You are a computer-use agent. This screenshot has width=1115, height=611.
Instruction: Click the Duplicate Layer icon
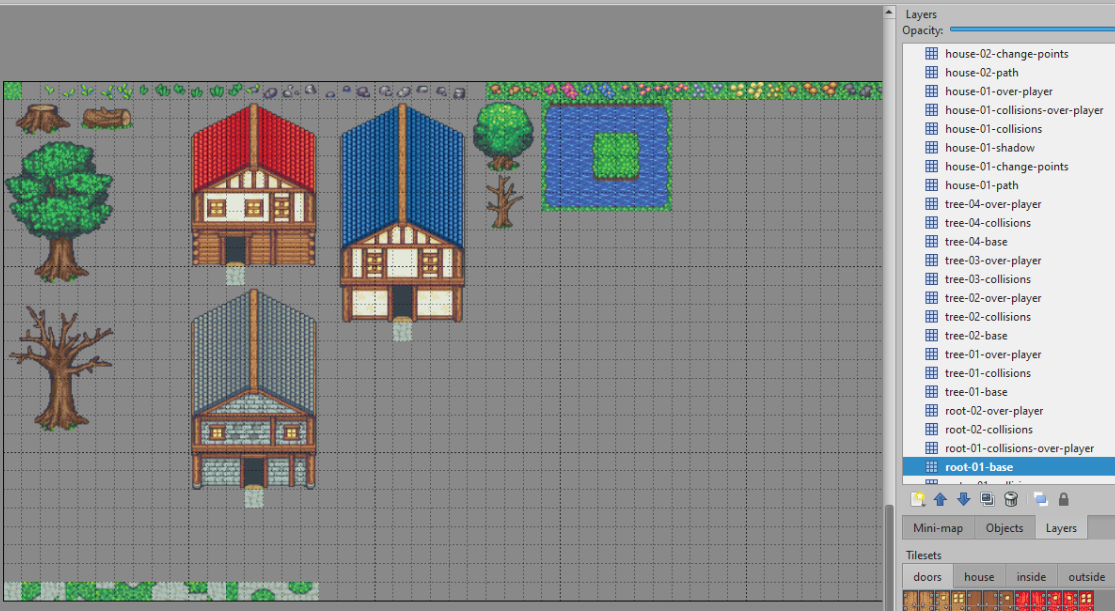click(987, 499)
